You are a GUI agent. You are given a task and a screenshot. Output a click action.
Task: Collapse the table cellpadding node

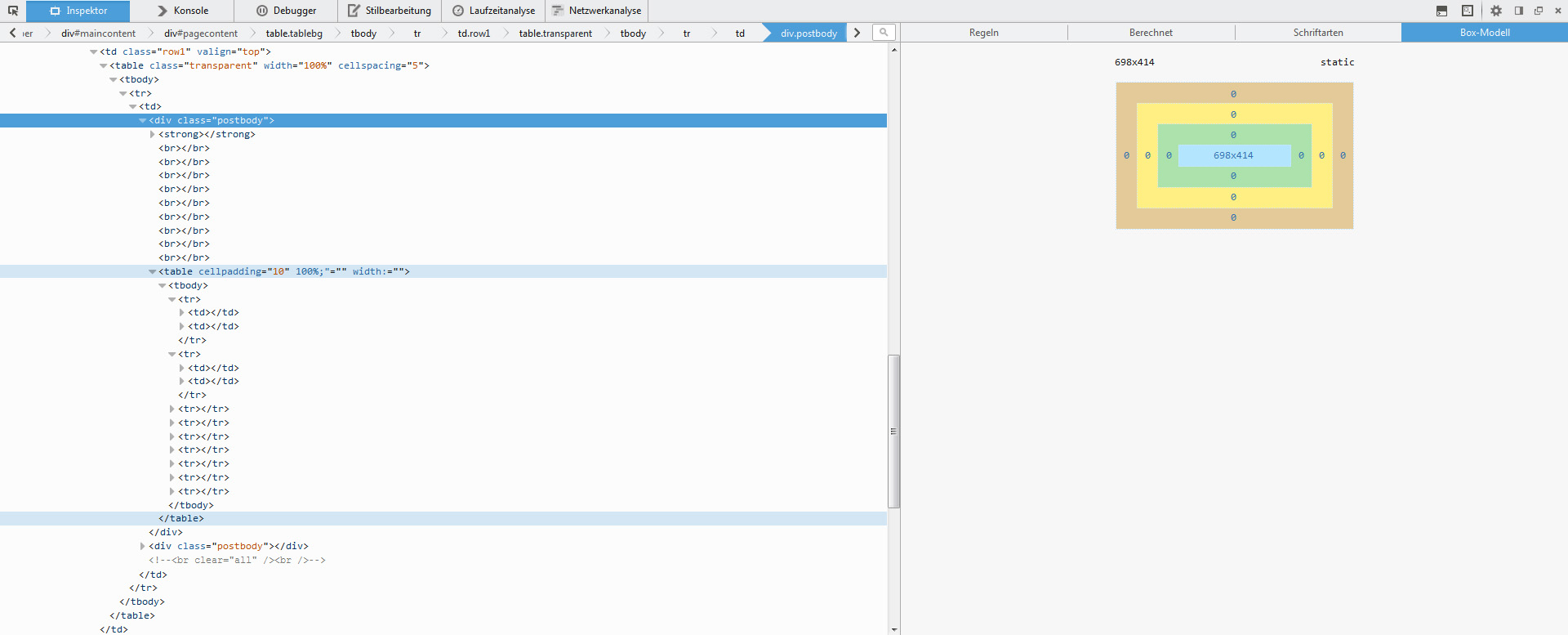153,272
